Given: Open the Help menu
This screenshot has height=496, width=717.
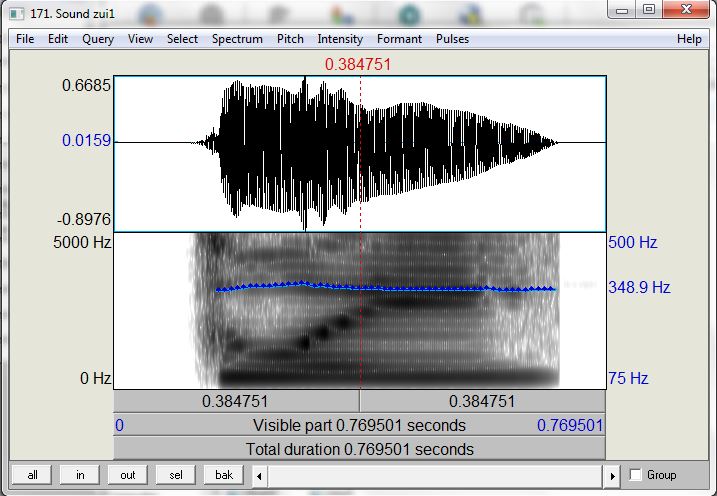Looking at the screenshot, I should pyautogui.click(x=689, y=39).
